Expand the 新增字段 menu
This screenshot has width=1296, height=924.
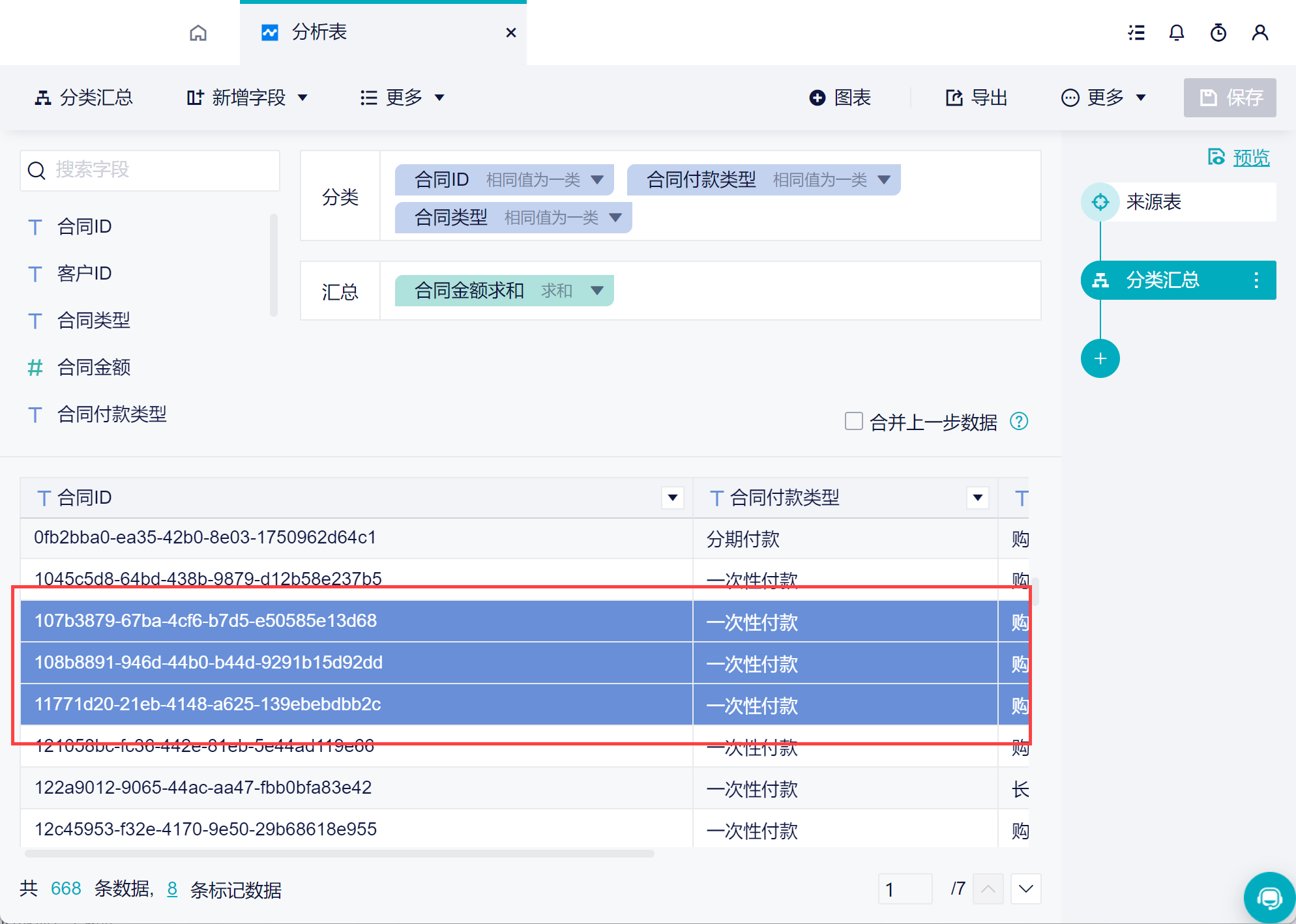248,98
